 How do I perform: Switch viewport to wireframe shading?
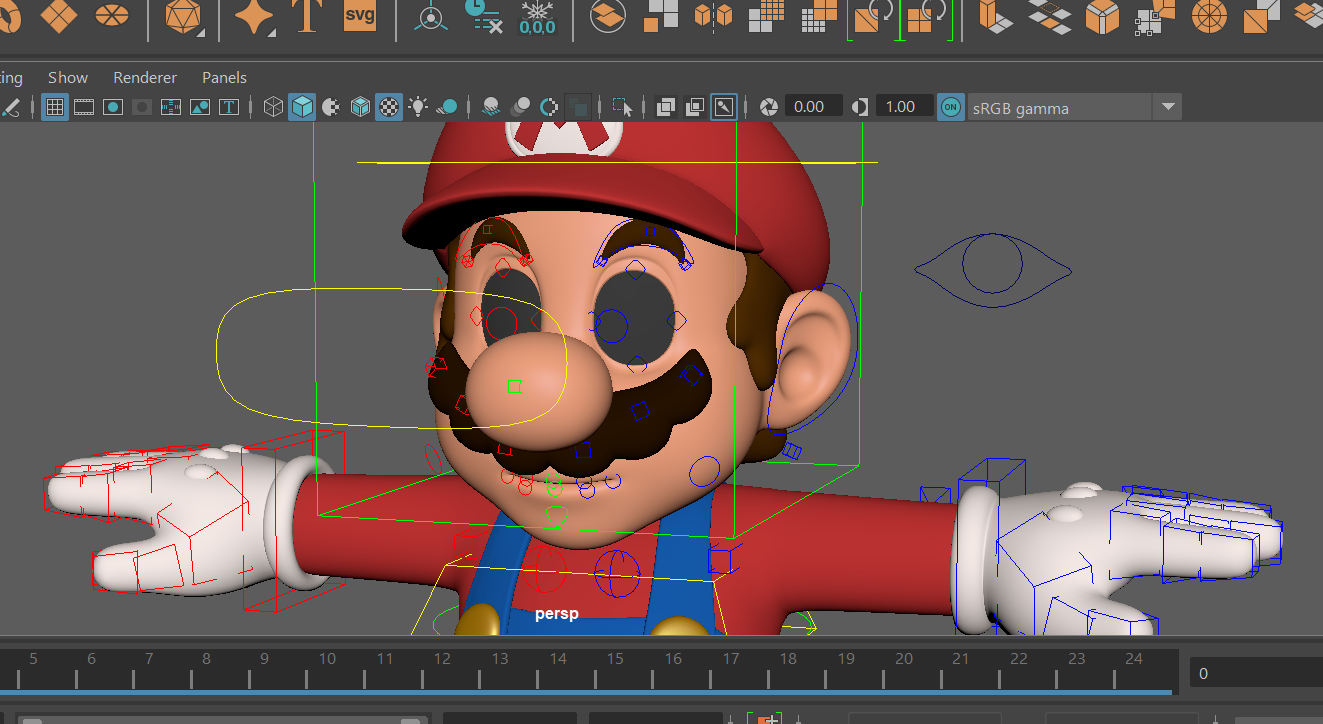tap(273, 107)
